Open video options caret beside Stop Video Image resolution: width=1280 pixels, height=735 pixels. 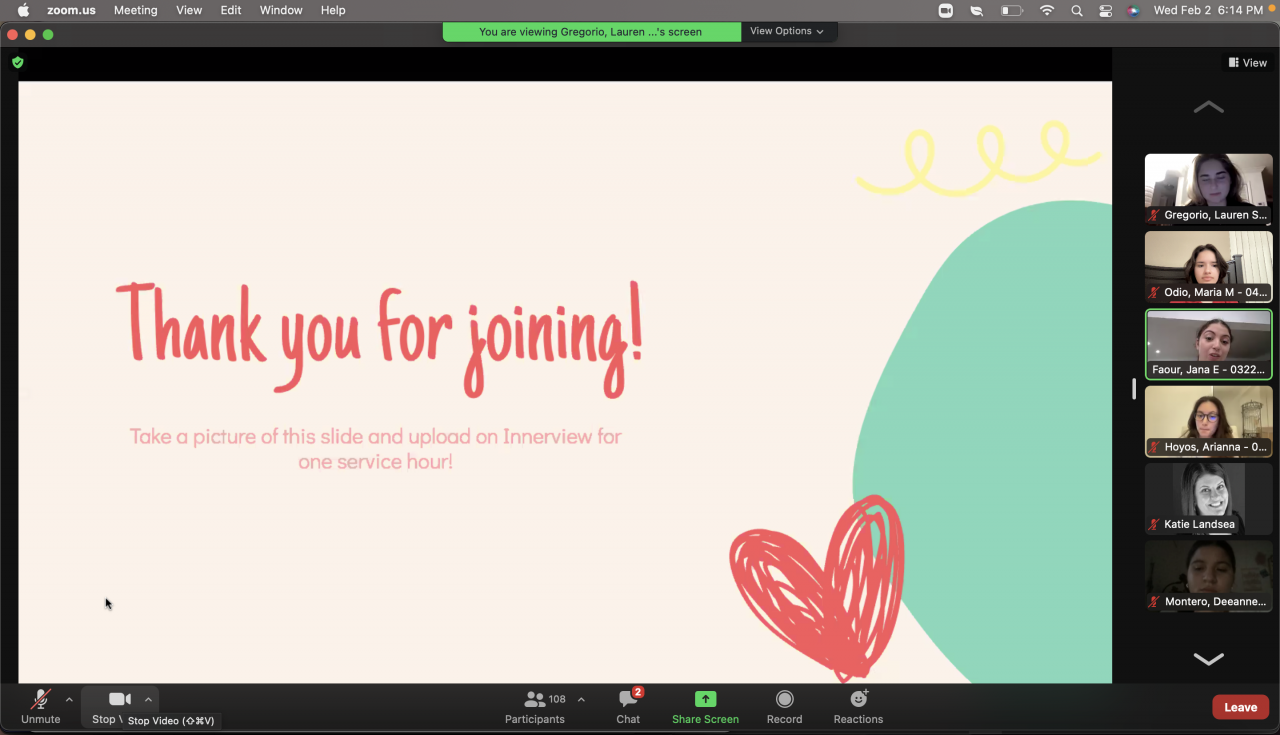click(148, 700)
